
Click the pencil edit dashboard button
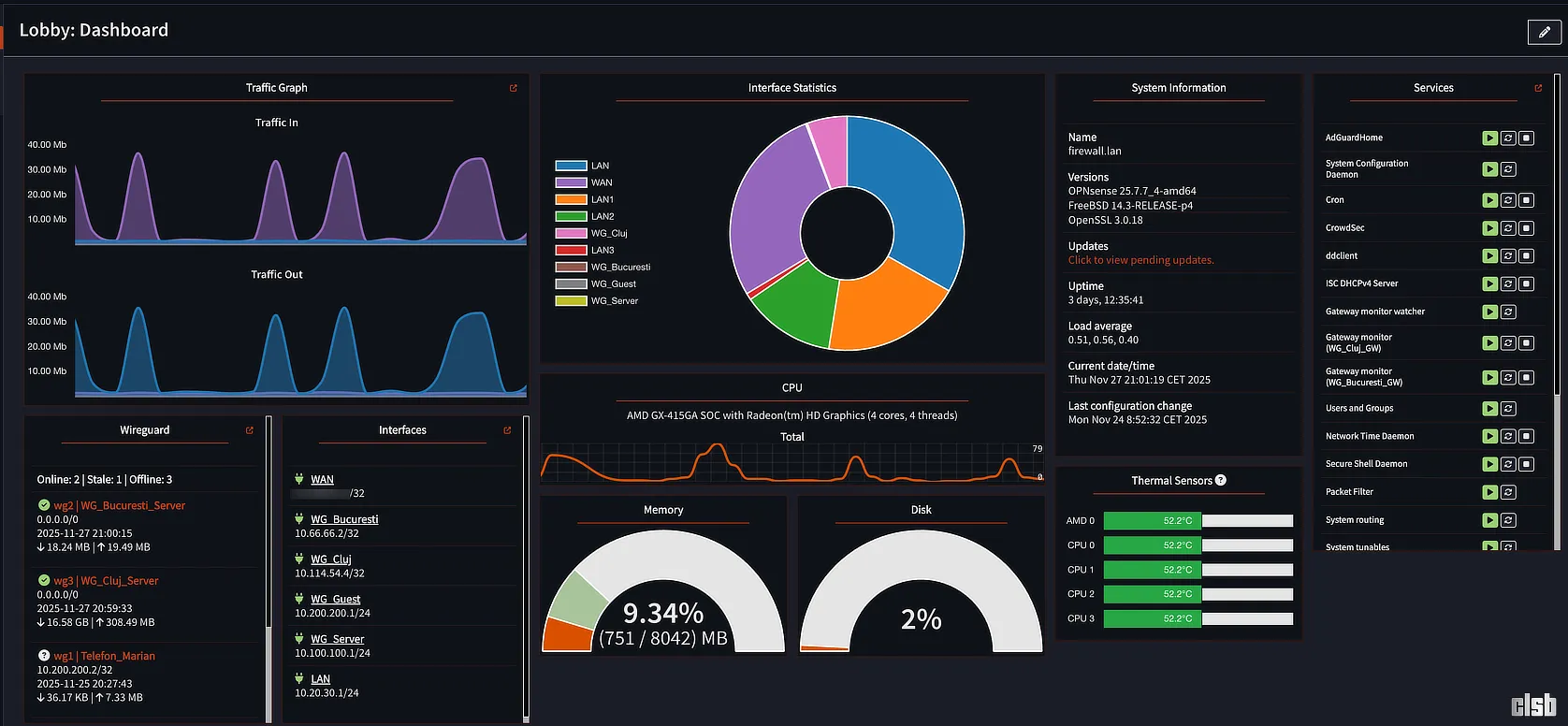click(x=1544, y=32)
